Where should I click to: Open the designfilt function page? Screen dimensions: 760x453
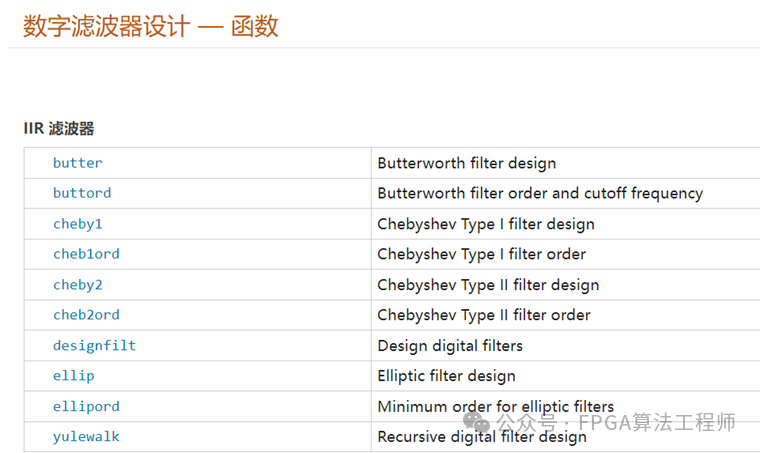coord(94,346)
